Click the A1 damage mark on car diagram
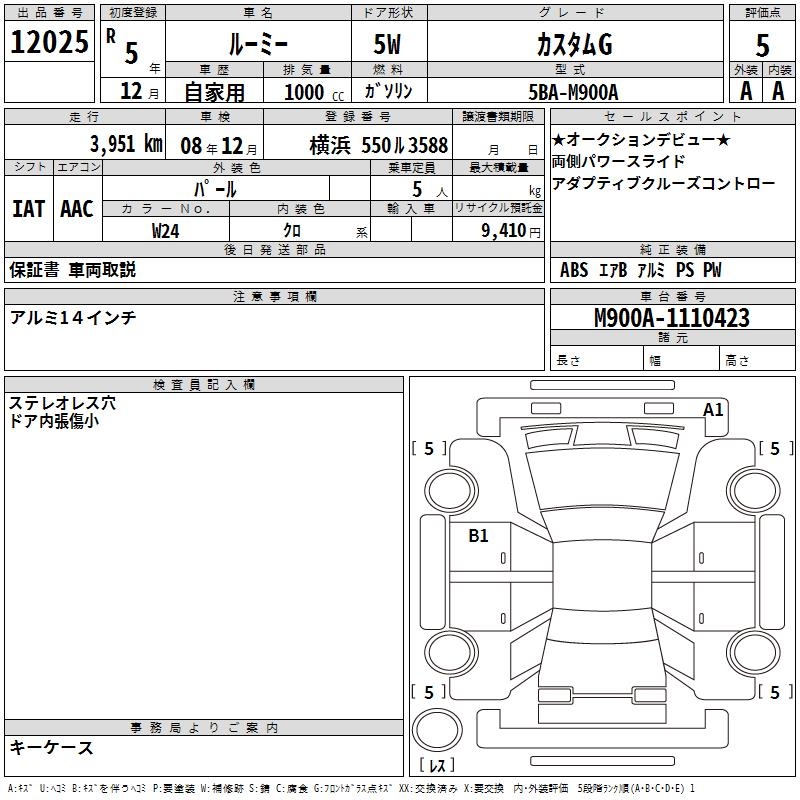800x800 pixels. (713, 410)
